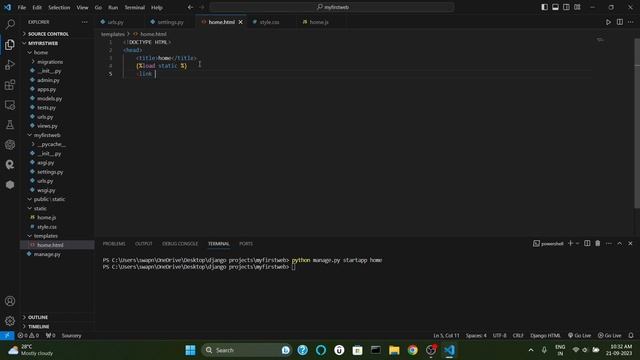This screenshot has height=360, width=640.
Task: Maximize the panel size with the up chevron
Action: coord(620,243)
